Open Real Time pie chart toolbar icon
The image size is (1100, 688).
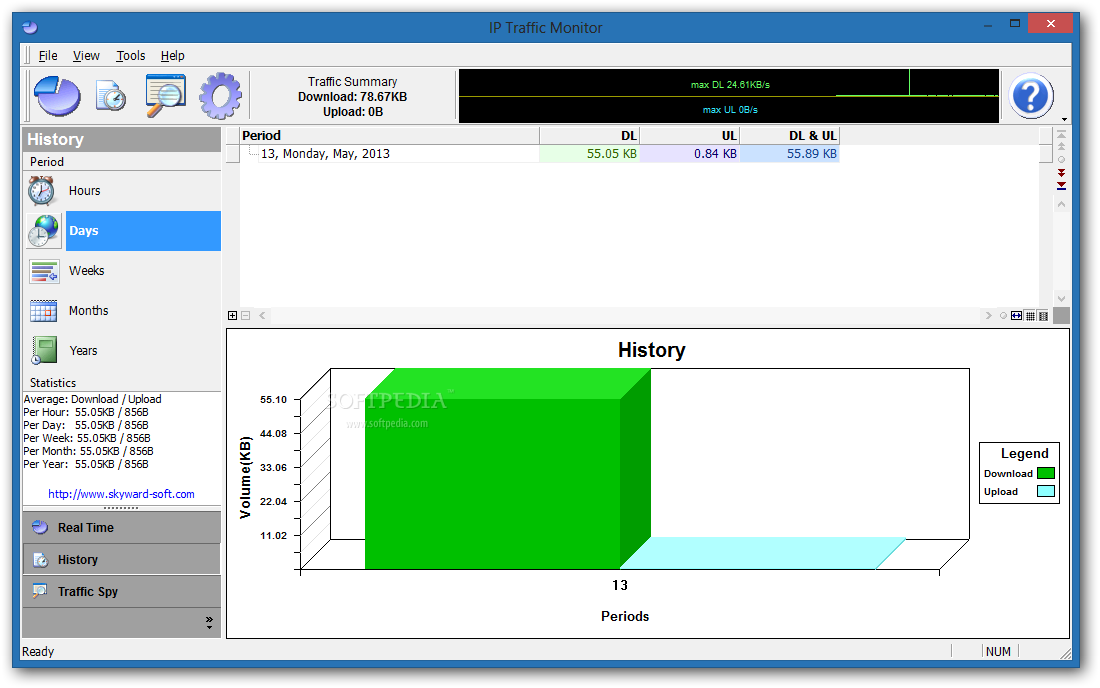[x=58, y=96]
